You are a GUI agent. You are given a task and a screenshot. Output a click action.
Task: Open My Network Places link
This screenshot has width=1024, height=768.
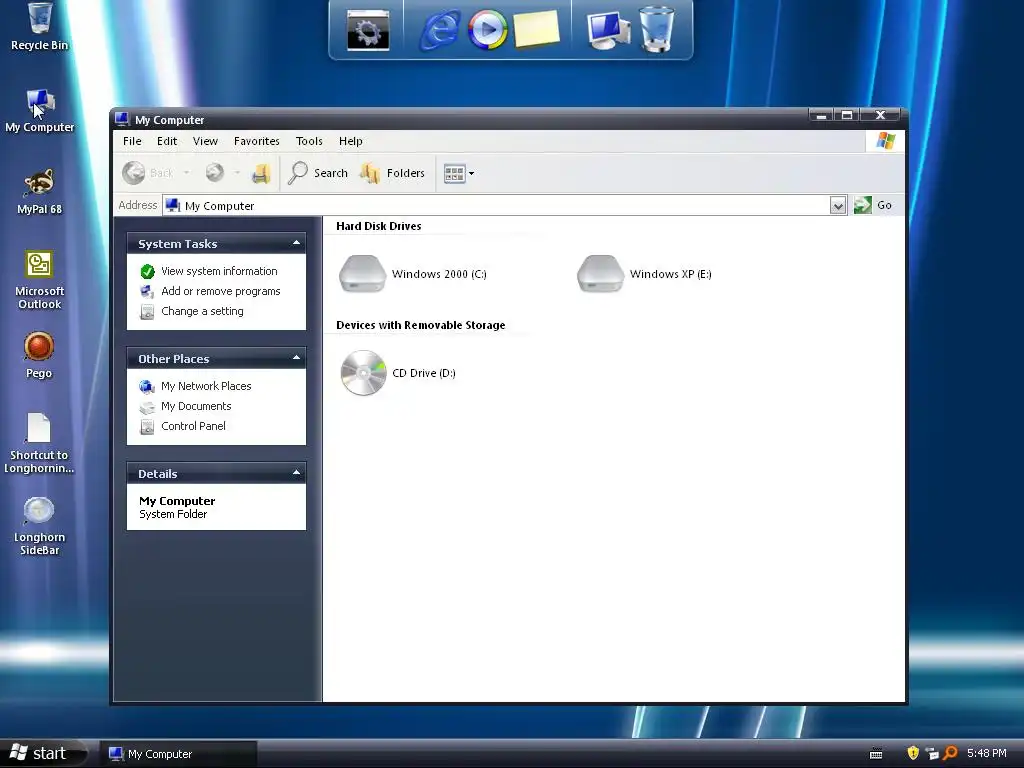(206, 386)
